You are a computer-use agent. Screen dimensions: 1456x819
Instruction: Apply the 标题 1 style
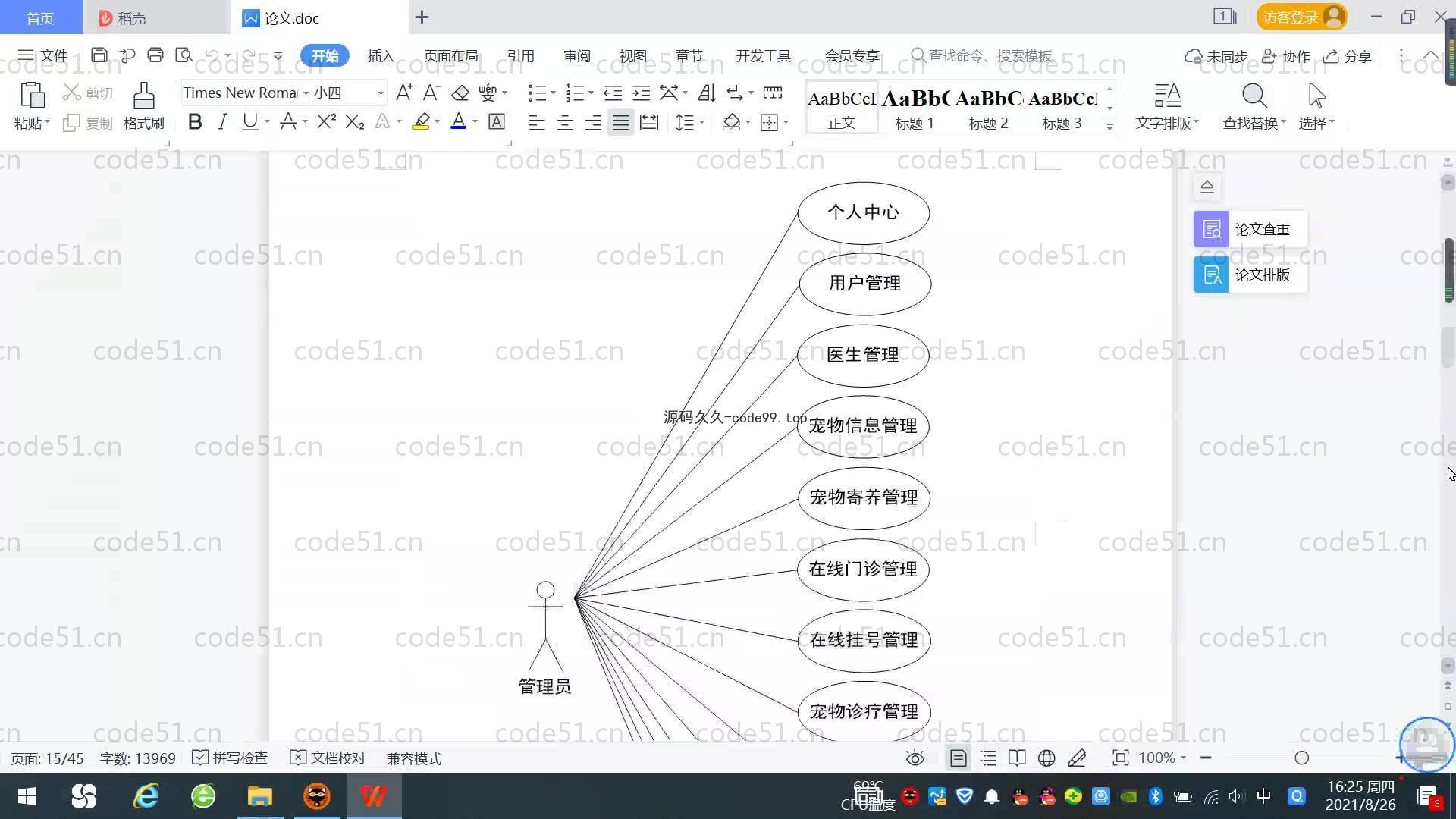point(915,108)
